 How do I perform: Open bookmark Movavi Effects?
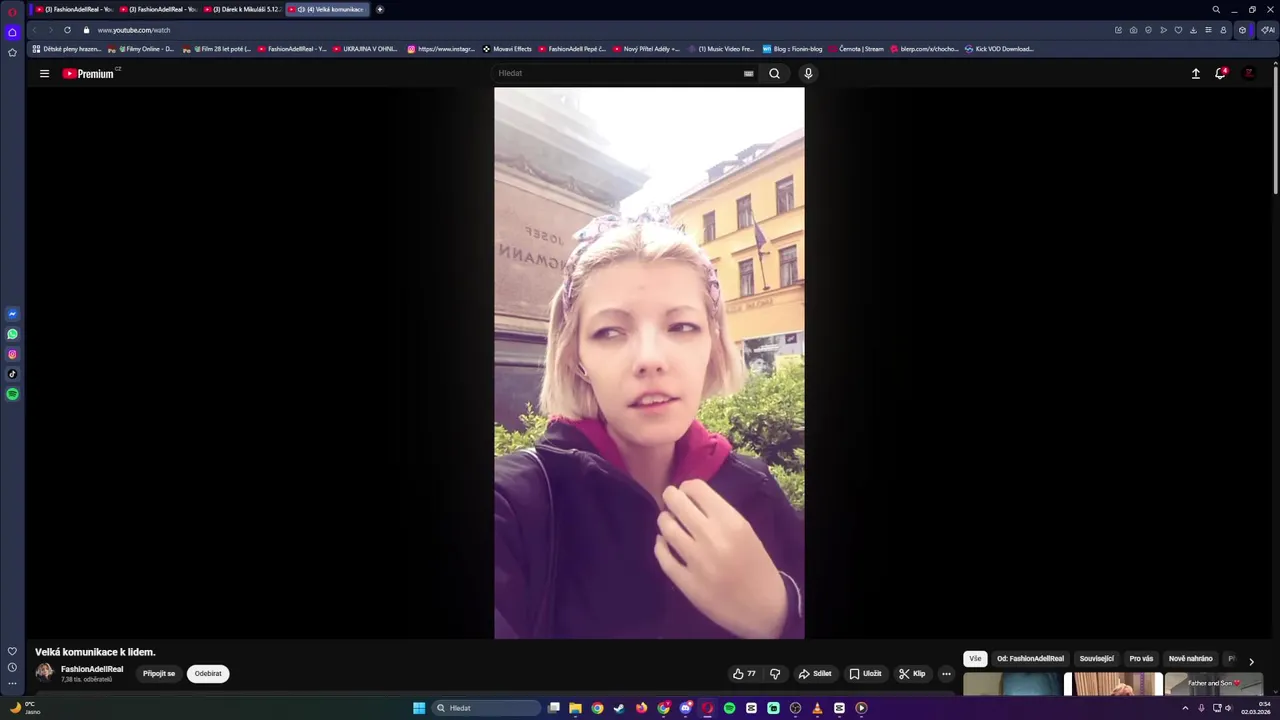(507, 49)
